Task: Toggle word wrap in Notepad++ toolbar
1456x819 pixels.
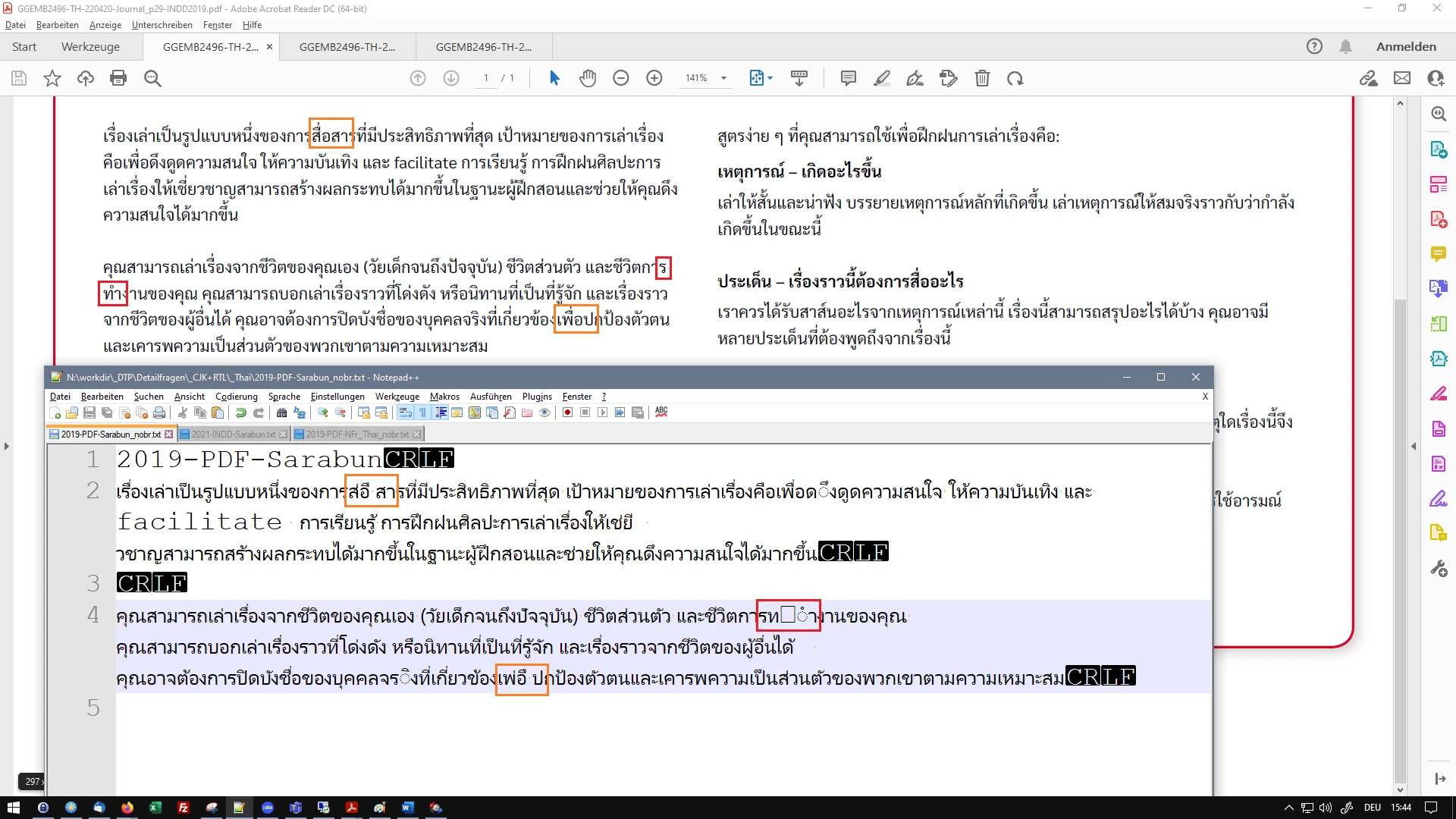Action: click(x=406, y=413)
